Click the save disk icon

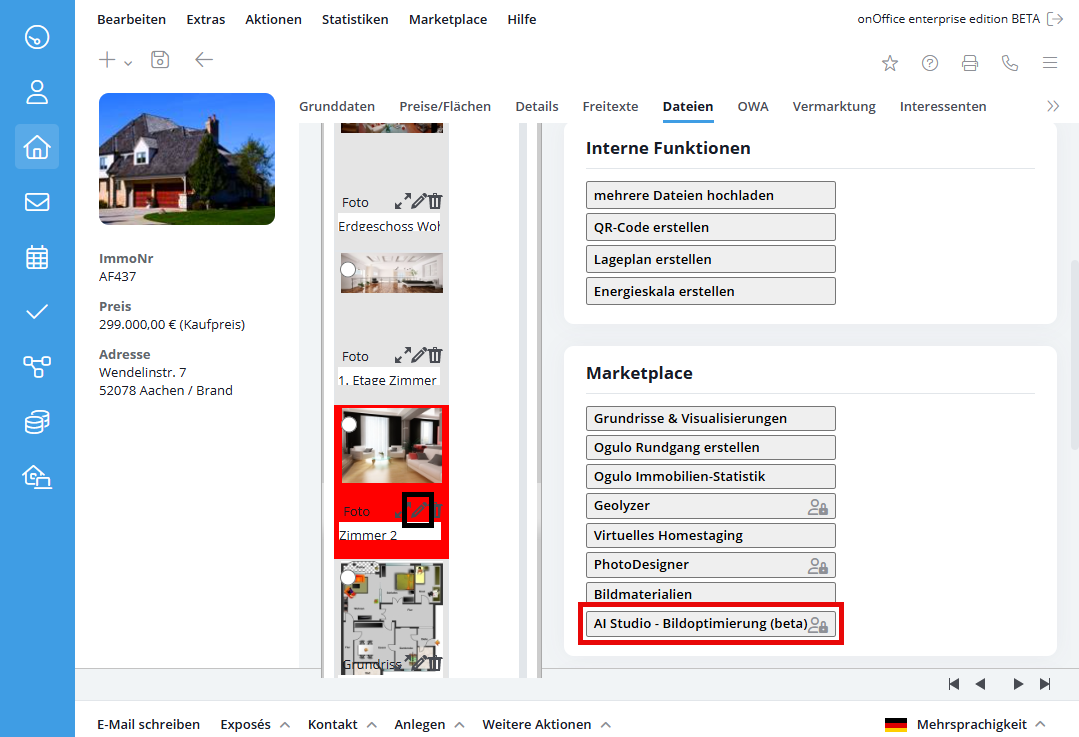pos(160,60)
